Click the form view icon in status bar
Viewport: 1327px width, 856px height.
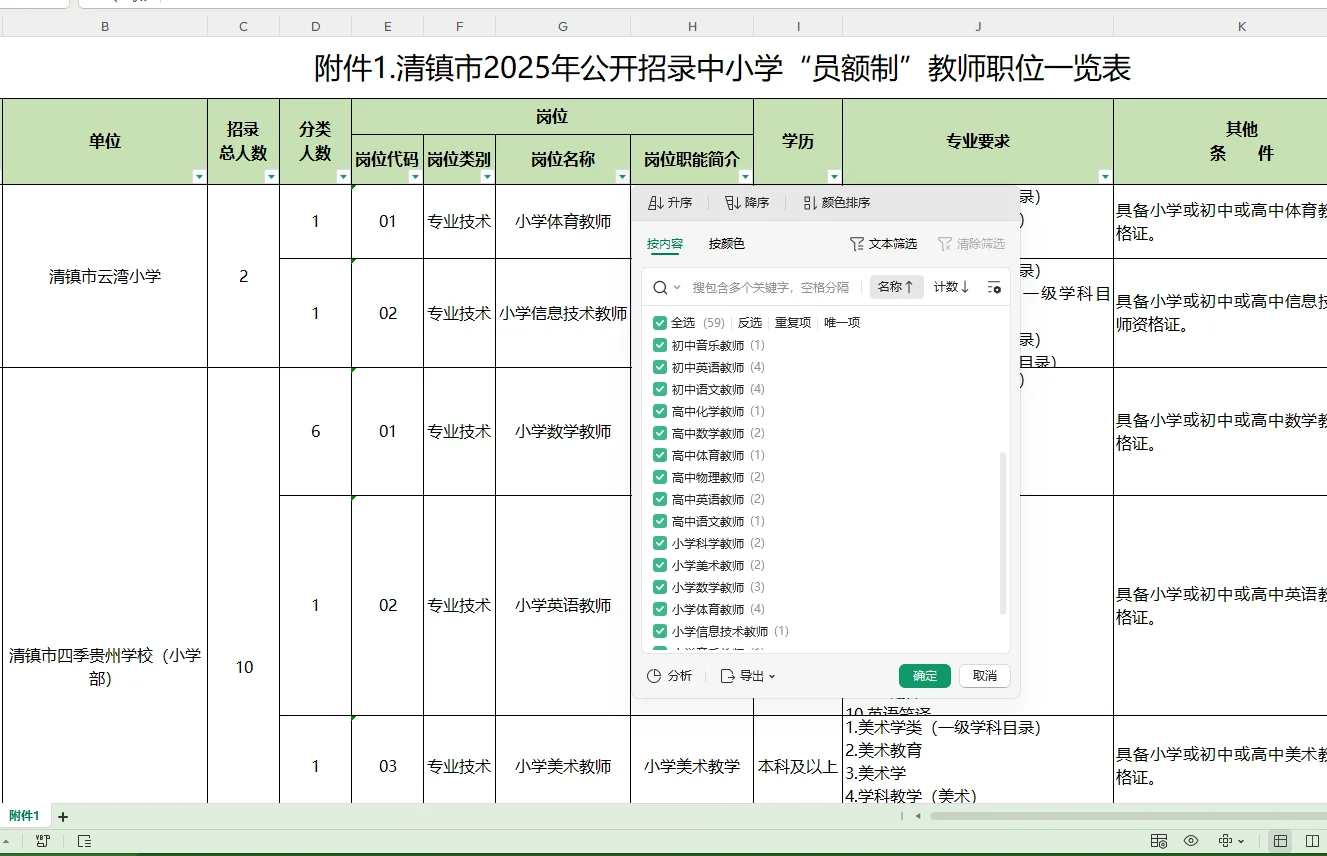click(x=1159, y=841)
